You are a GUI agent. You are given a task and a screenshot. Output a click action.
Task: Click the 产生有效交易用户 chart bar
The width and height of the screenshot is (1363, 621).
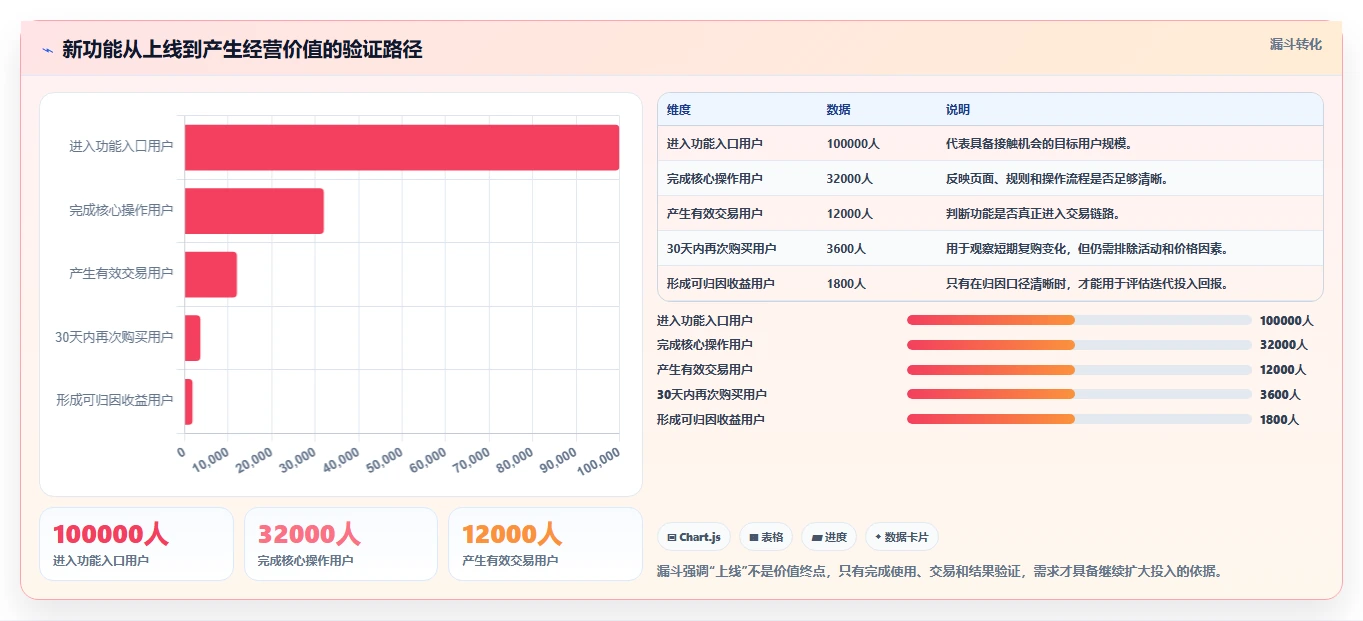pos(211,274)
